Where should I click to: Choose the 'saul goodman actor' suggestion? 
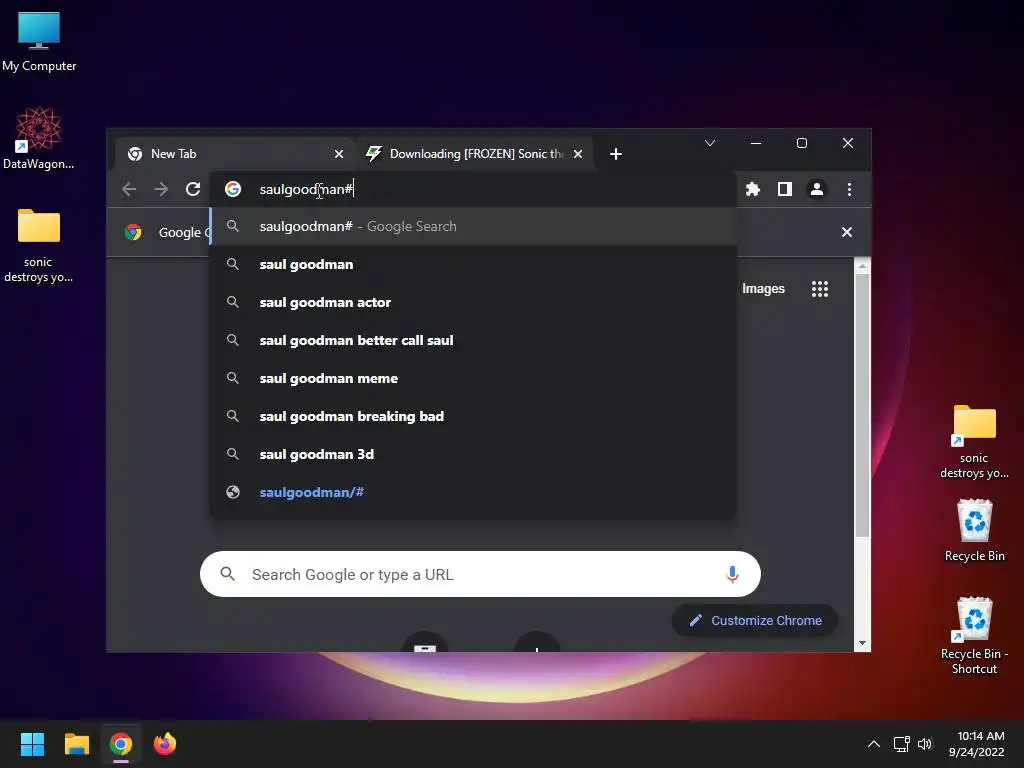tap(473, 302)
